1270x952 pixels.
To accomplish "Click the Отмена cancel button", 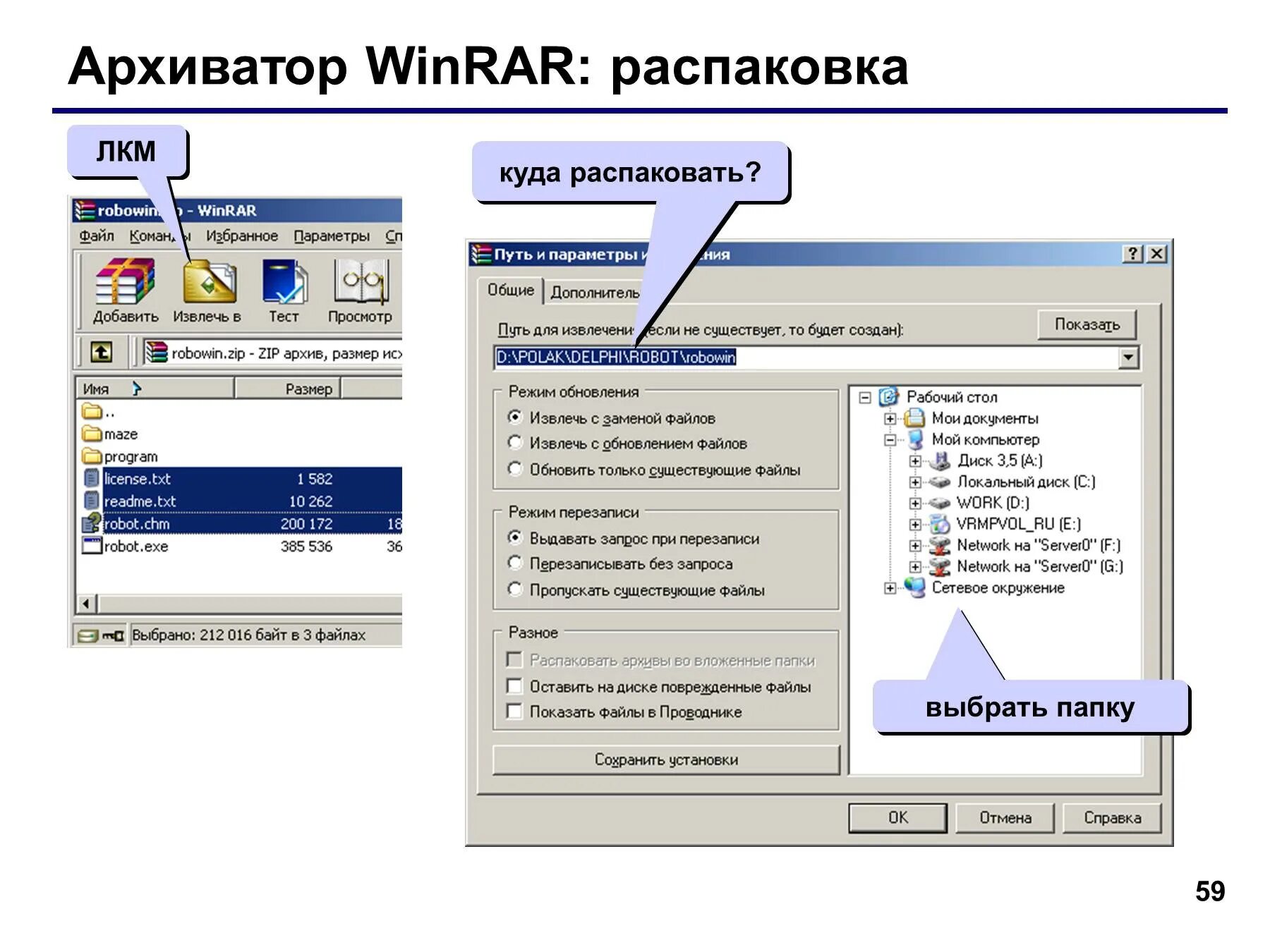I will [x=1005, y=817].
